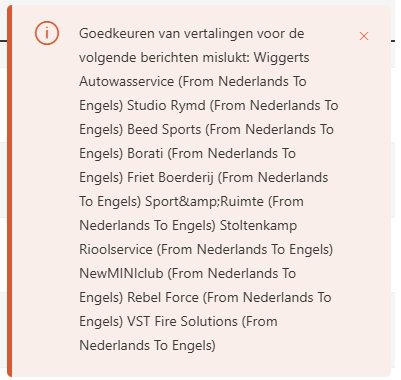Click the 'Studio Rymd' message name
The width and height of the screenshot is (401, 380).
click(x=166, y=106)
